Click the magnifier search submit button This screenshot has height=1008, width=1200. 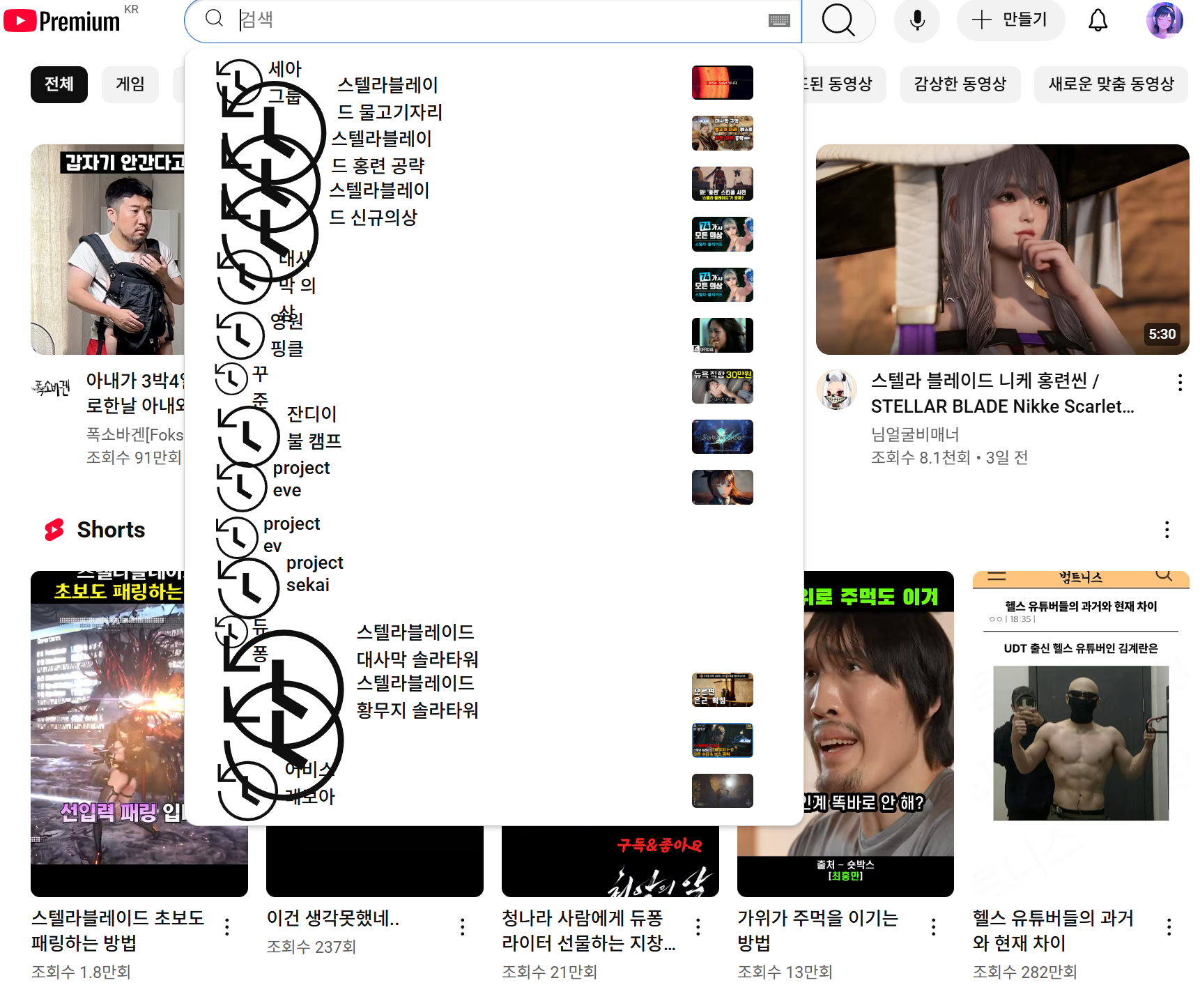point(838,20)
